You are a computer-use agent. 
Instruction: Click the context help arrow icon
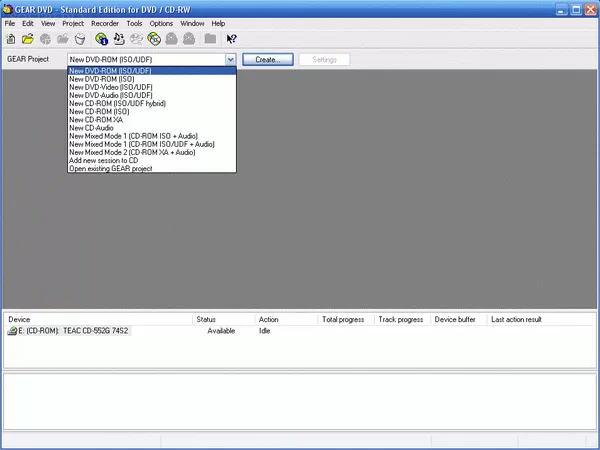point(232,39)
